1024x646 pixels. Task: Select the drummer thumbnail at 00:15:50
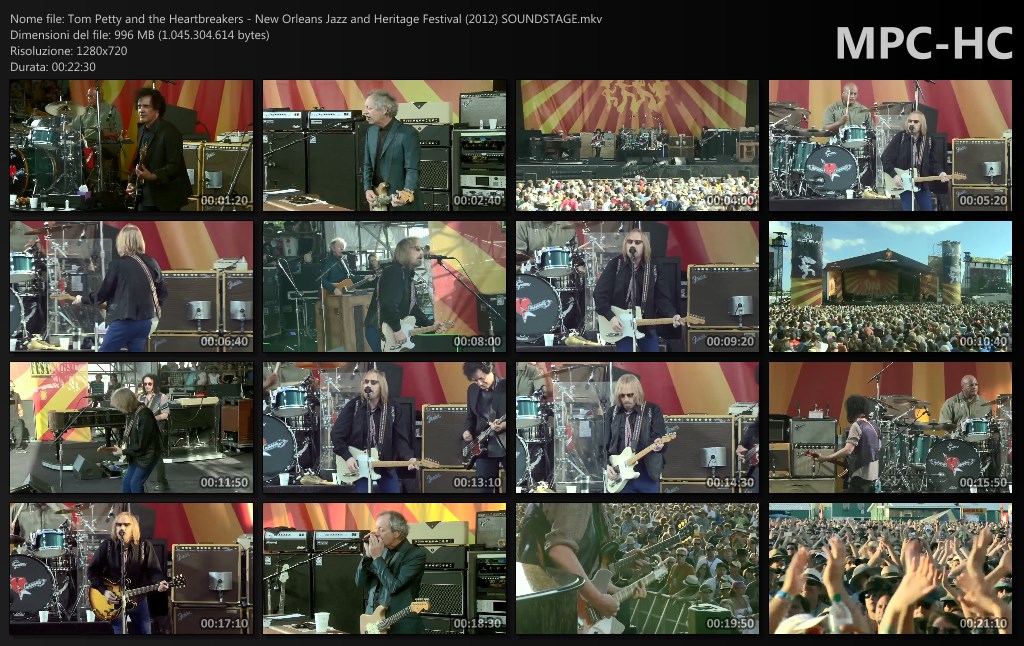pyautogui.click(x=890, y=428)
